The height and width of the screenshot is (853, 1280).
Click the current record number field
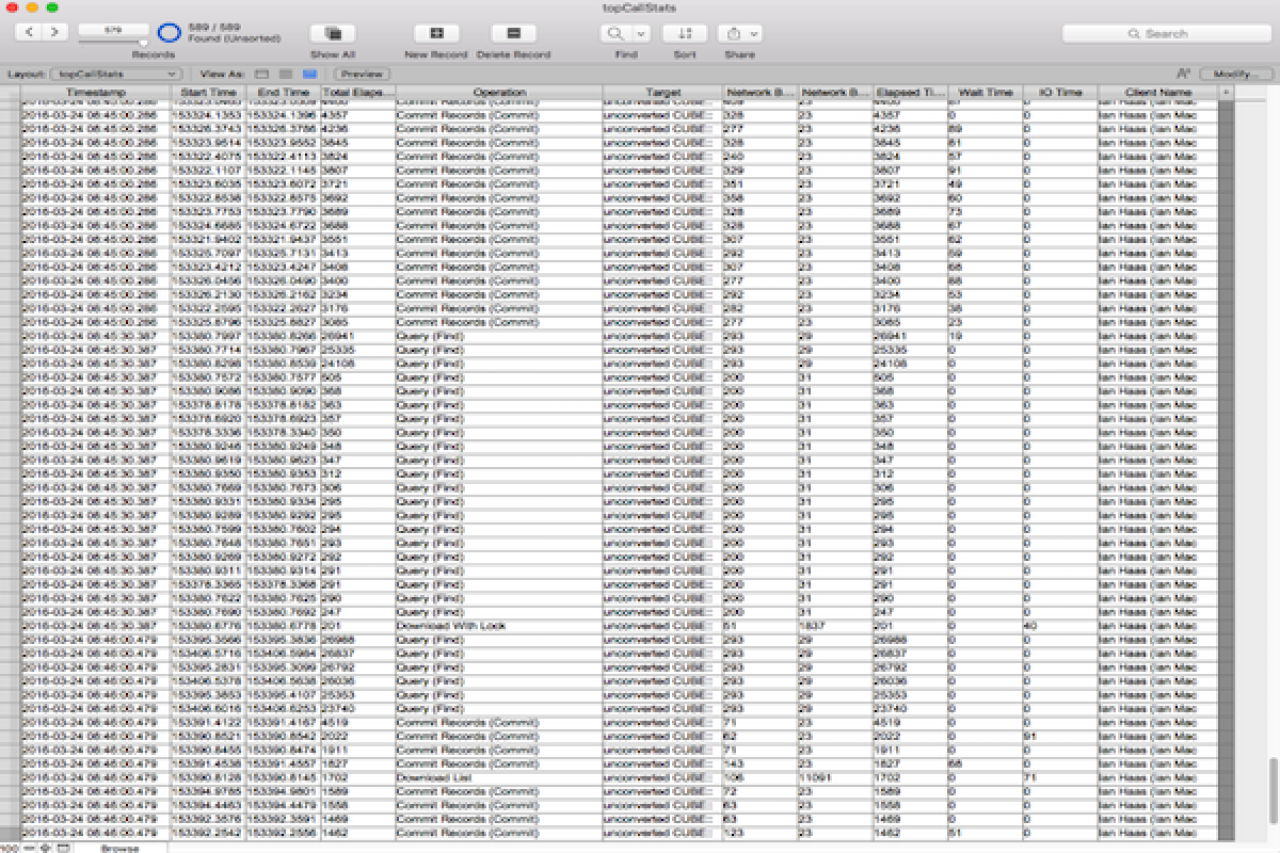click(x=113, y=30)
